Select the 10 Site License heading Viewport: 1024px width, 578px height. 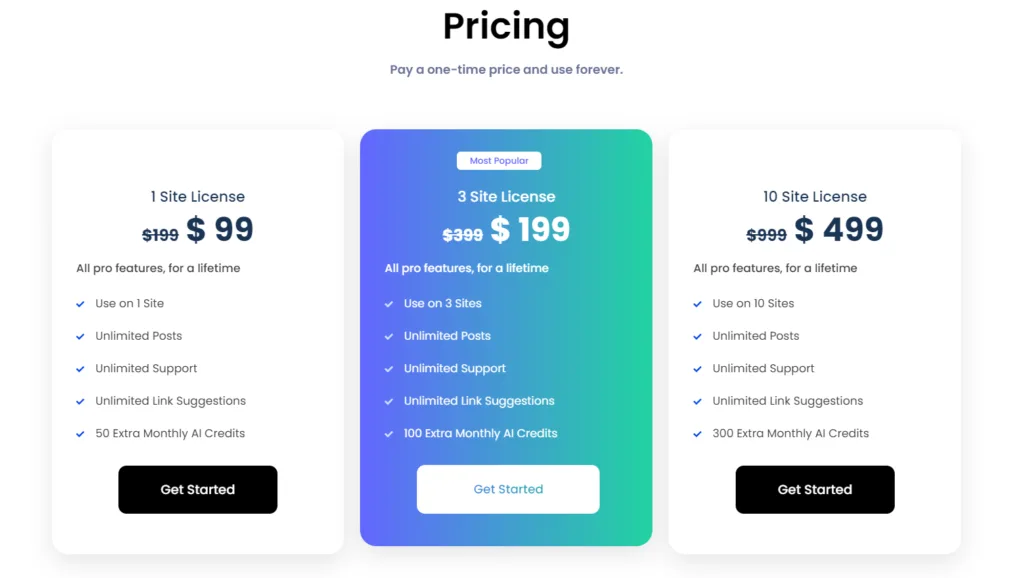[814, 197]
